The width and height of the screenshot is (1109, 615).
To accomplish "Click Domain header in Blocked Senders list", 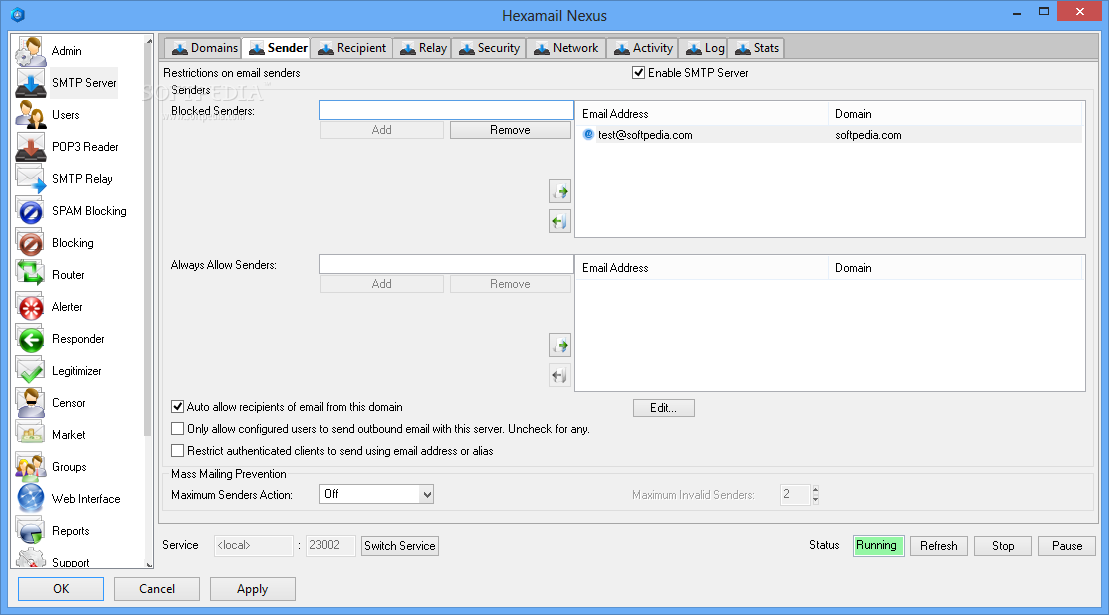I will [955, 114].
